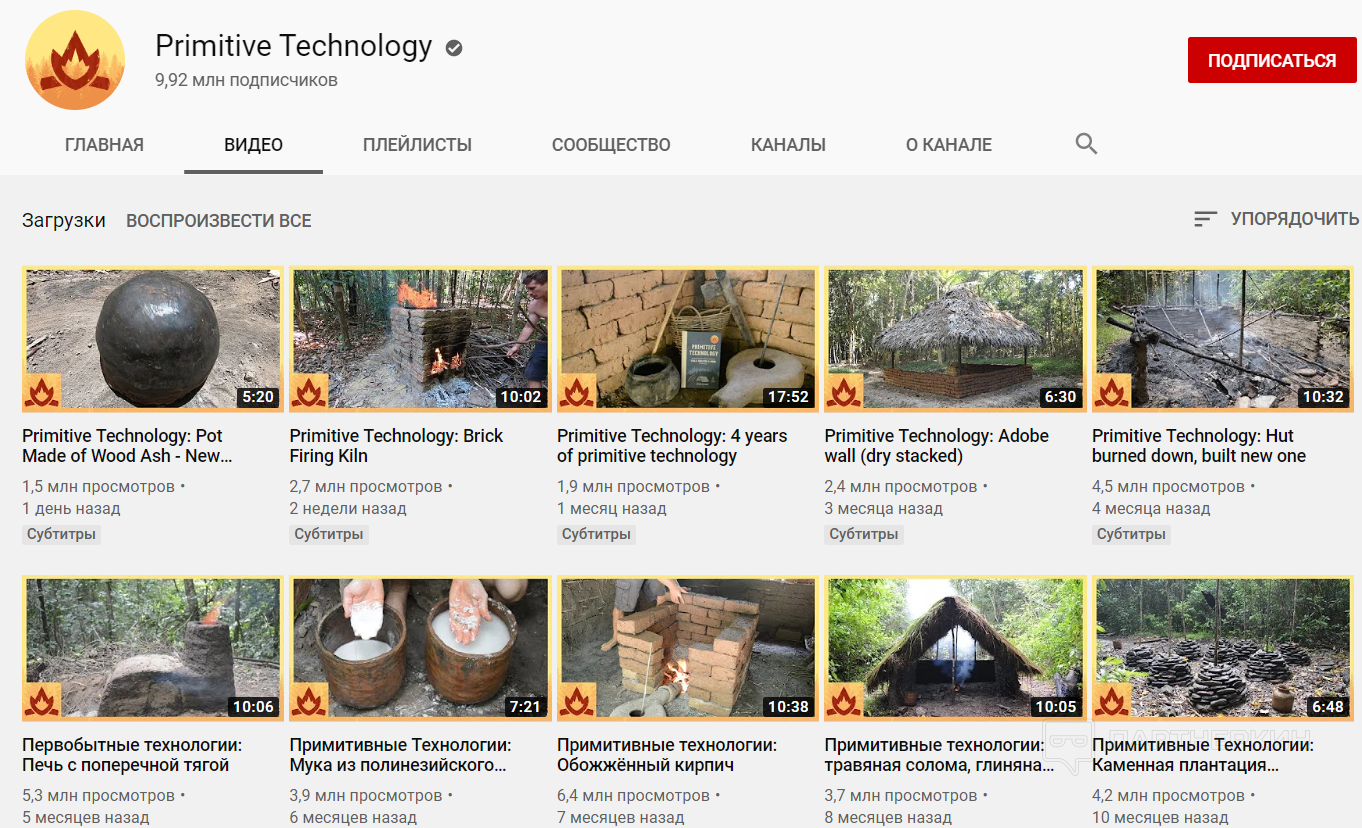Open Мука из полинезийского video title
This screenshot has height=828, width=1362.
pyautogui.click(x=400, y=755)
